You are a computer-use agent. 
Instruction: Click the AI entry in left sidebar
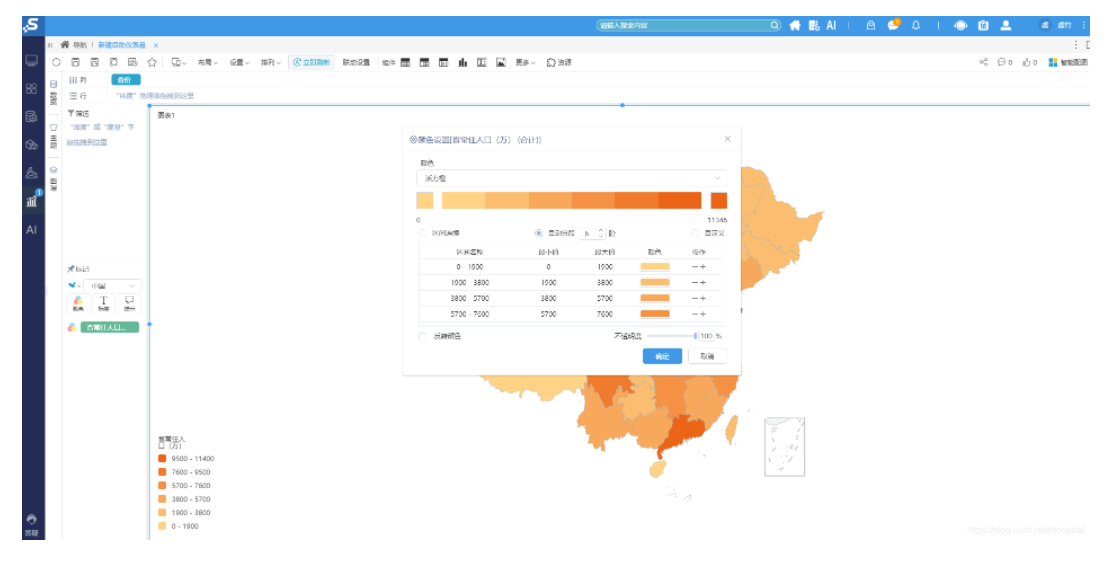pos(31,229)
